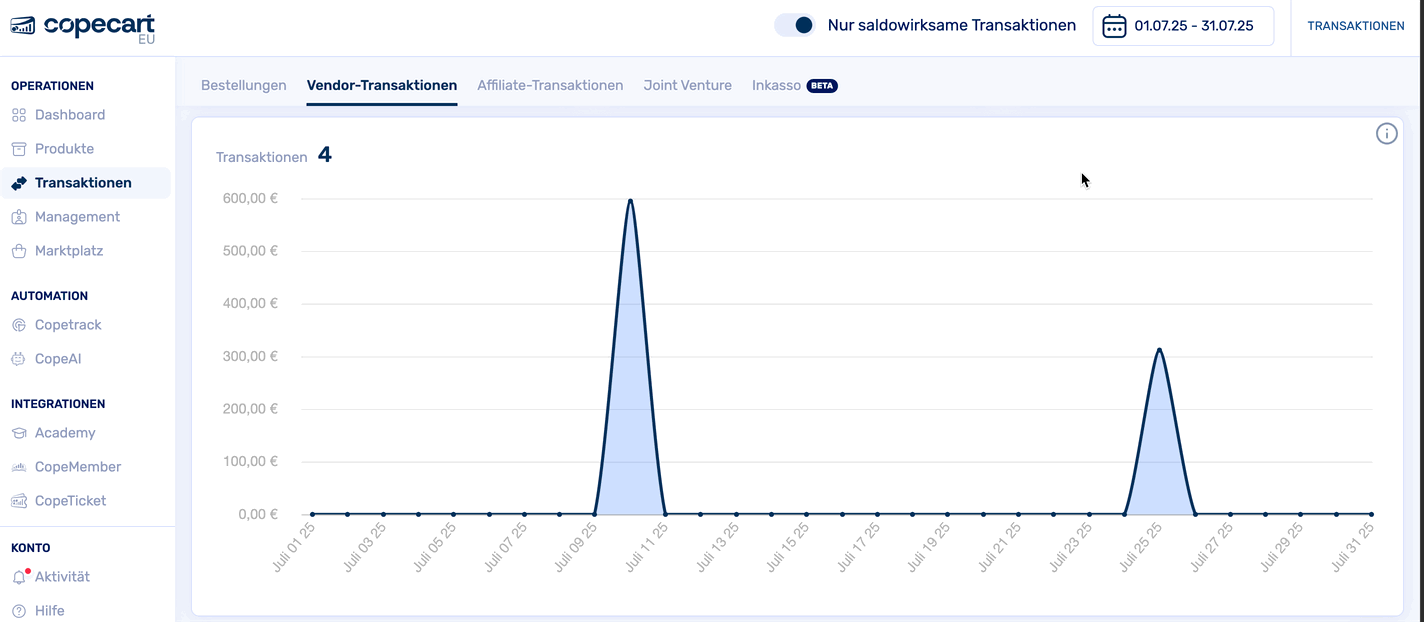Switch to the Bestellungen tab

243,86
